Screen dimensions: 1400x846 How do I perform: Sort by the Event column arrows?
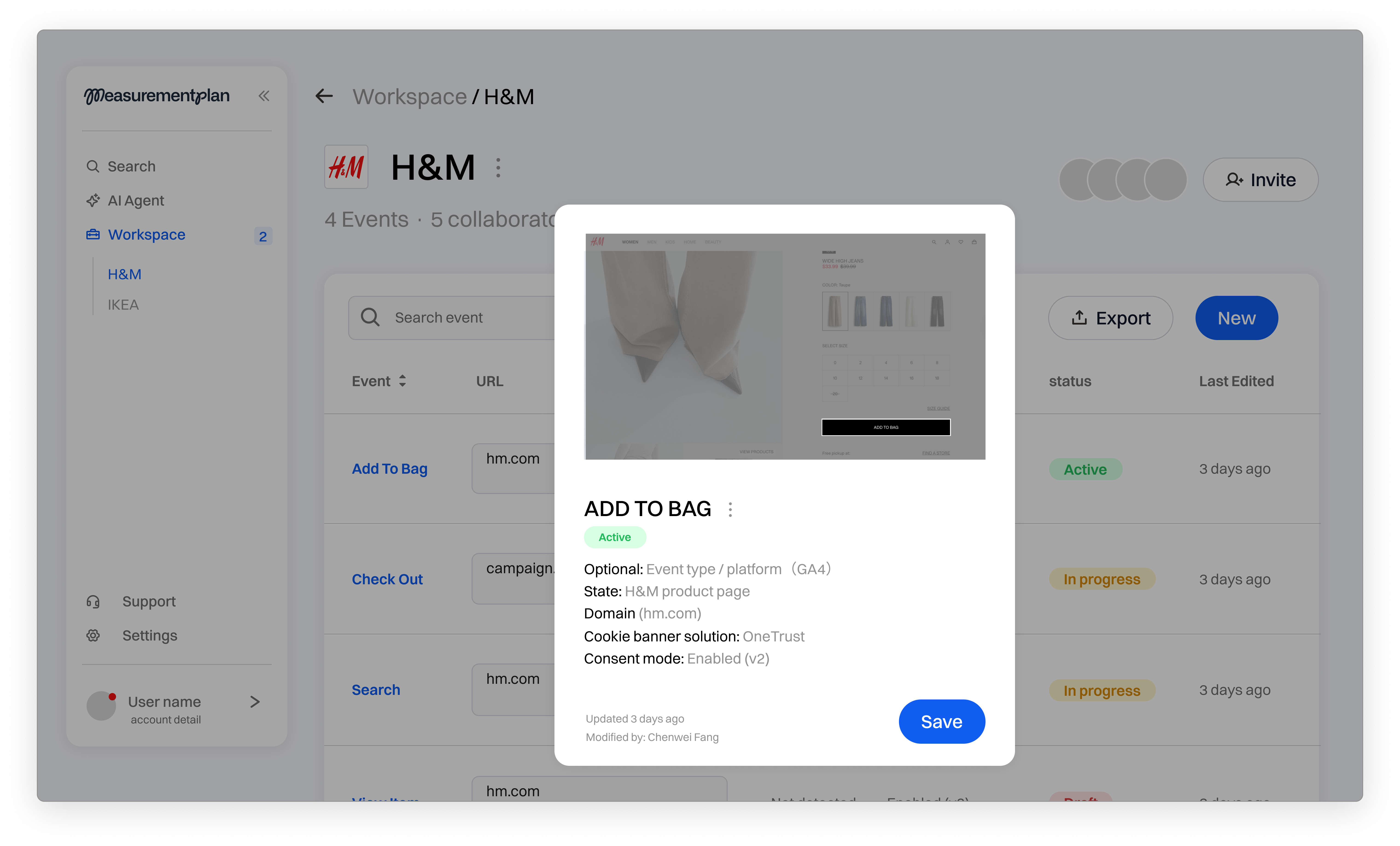pyautogui.click(x=402, y=381)
